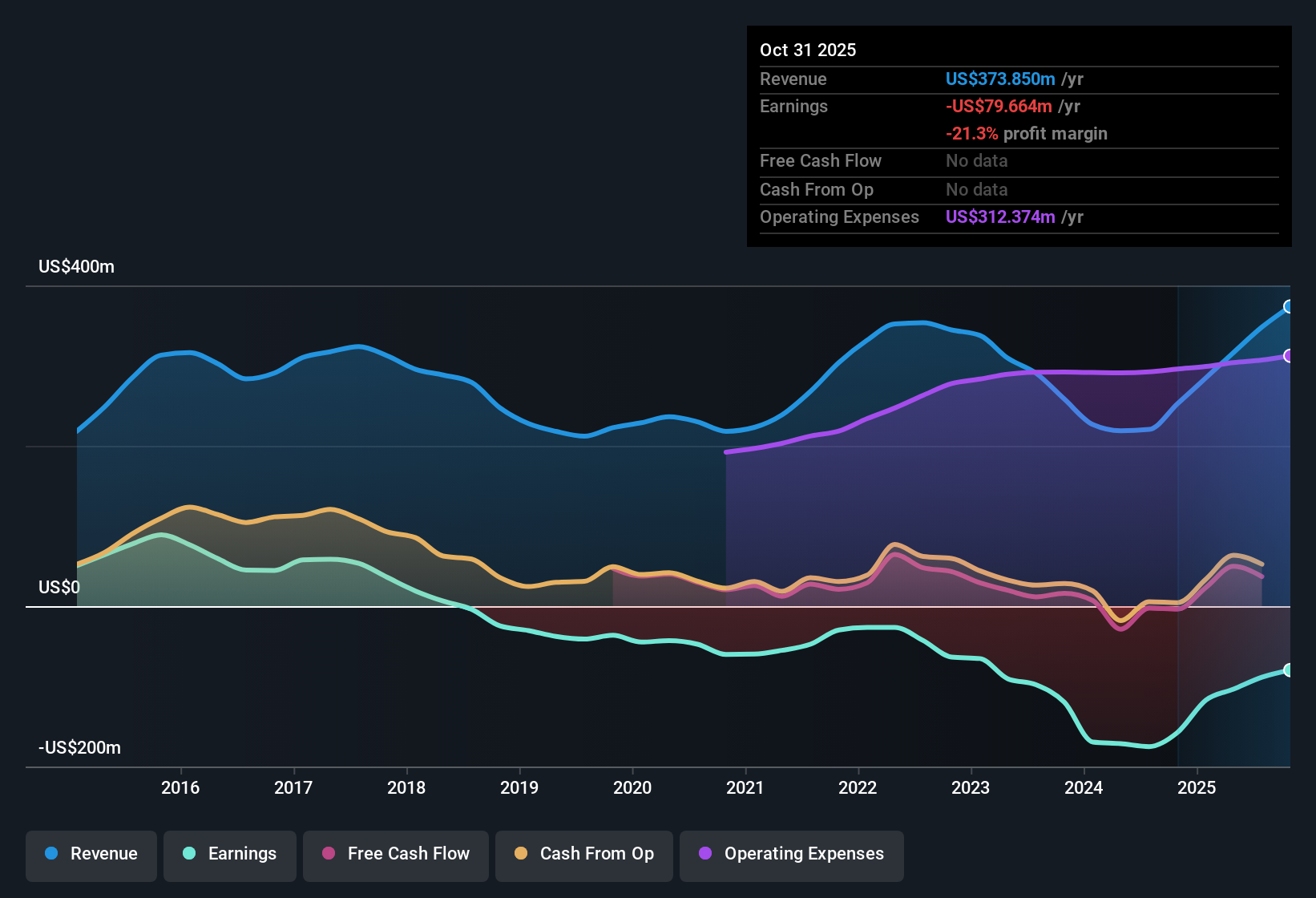The image size is (1316, 898).
Task: Click the 2017 x-axis year label
Action: pyautogui.click(x=293, y=787)
